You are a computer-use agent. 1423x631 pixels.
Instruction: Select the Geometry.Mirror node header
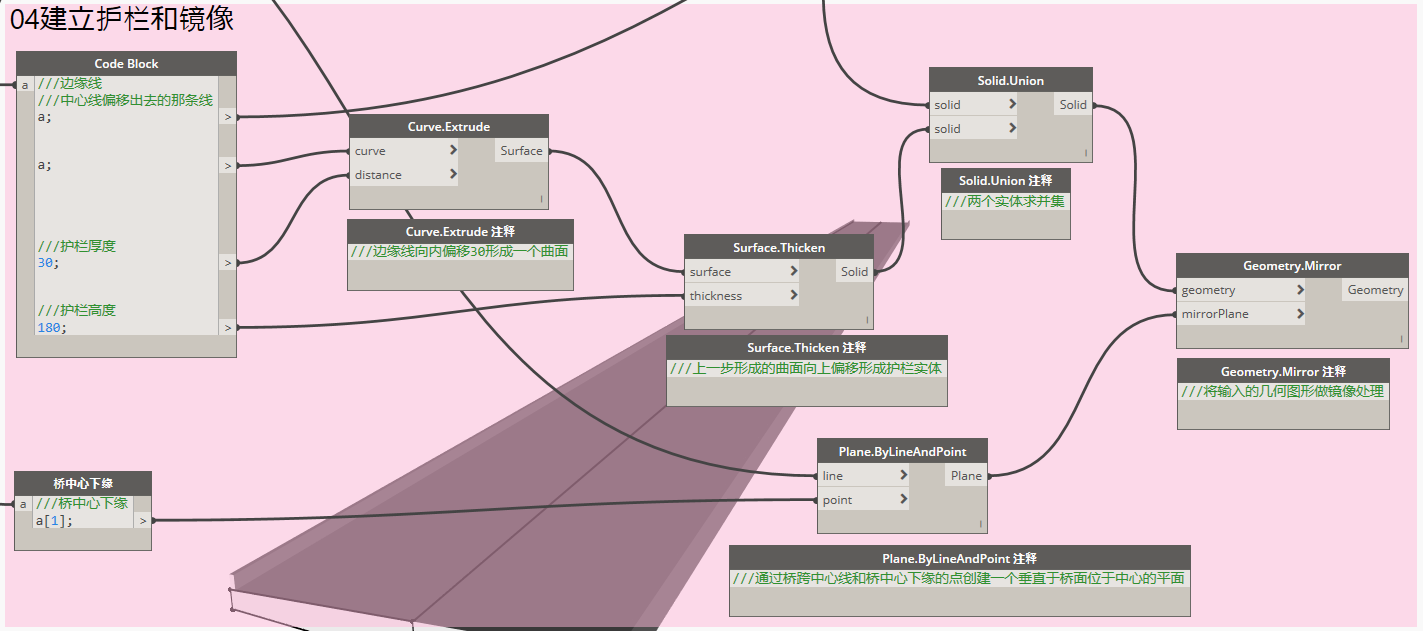1292,266
